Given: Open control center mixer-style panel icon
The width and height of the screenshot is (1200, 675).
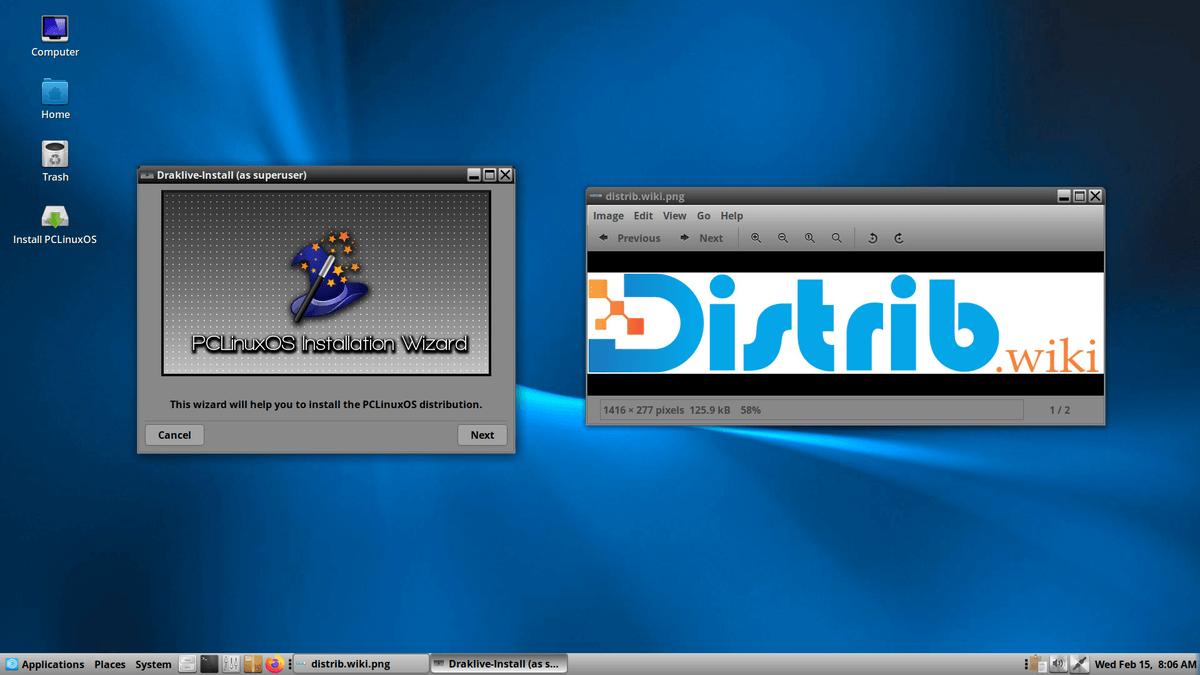Looking at the screenshot, I should 231,664.
